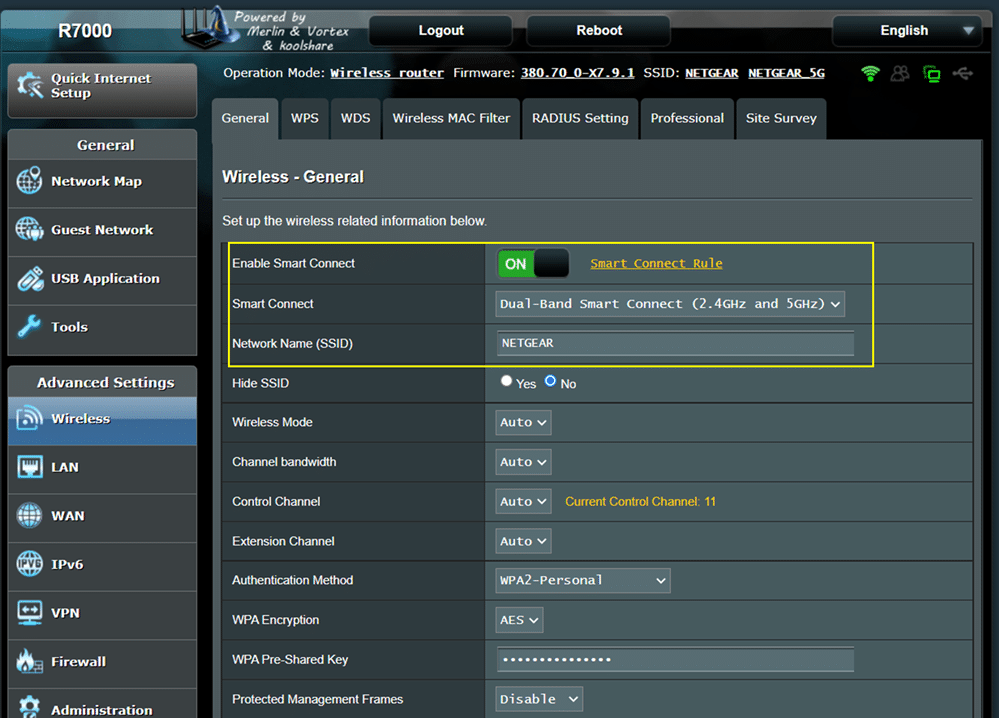Open the Tools wrench icon
Image resolution: width=999 pixels, height=718 pixels.
point(29,327)
